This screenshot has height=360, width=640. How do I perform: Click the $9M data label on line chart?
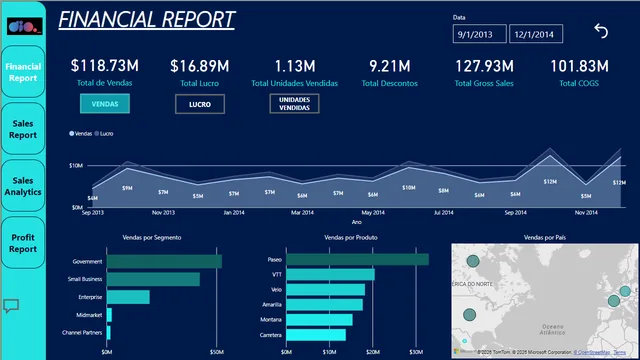coord(127,188)
